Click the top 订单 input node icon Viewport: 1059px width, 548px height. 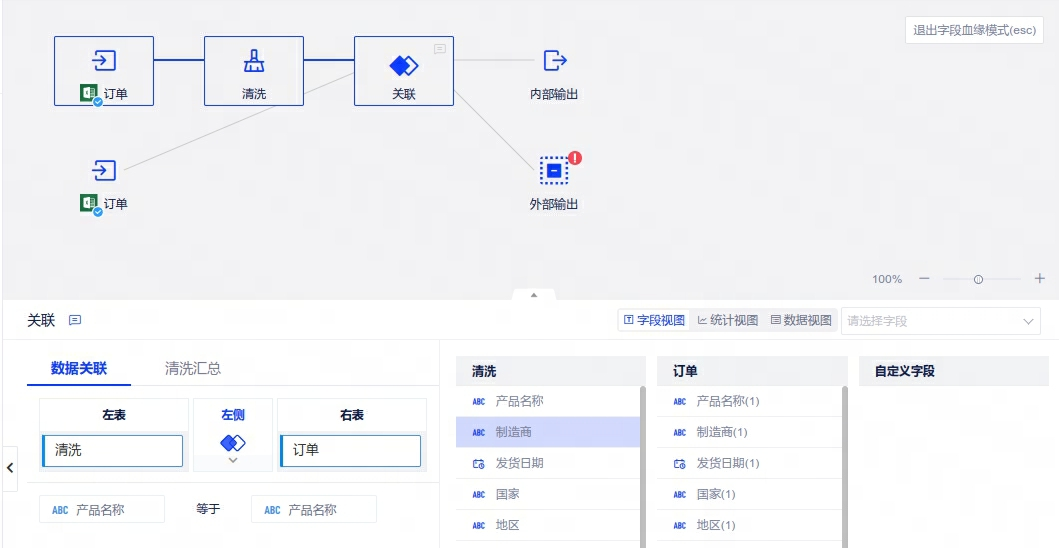[x=104, y=61]
